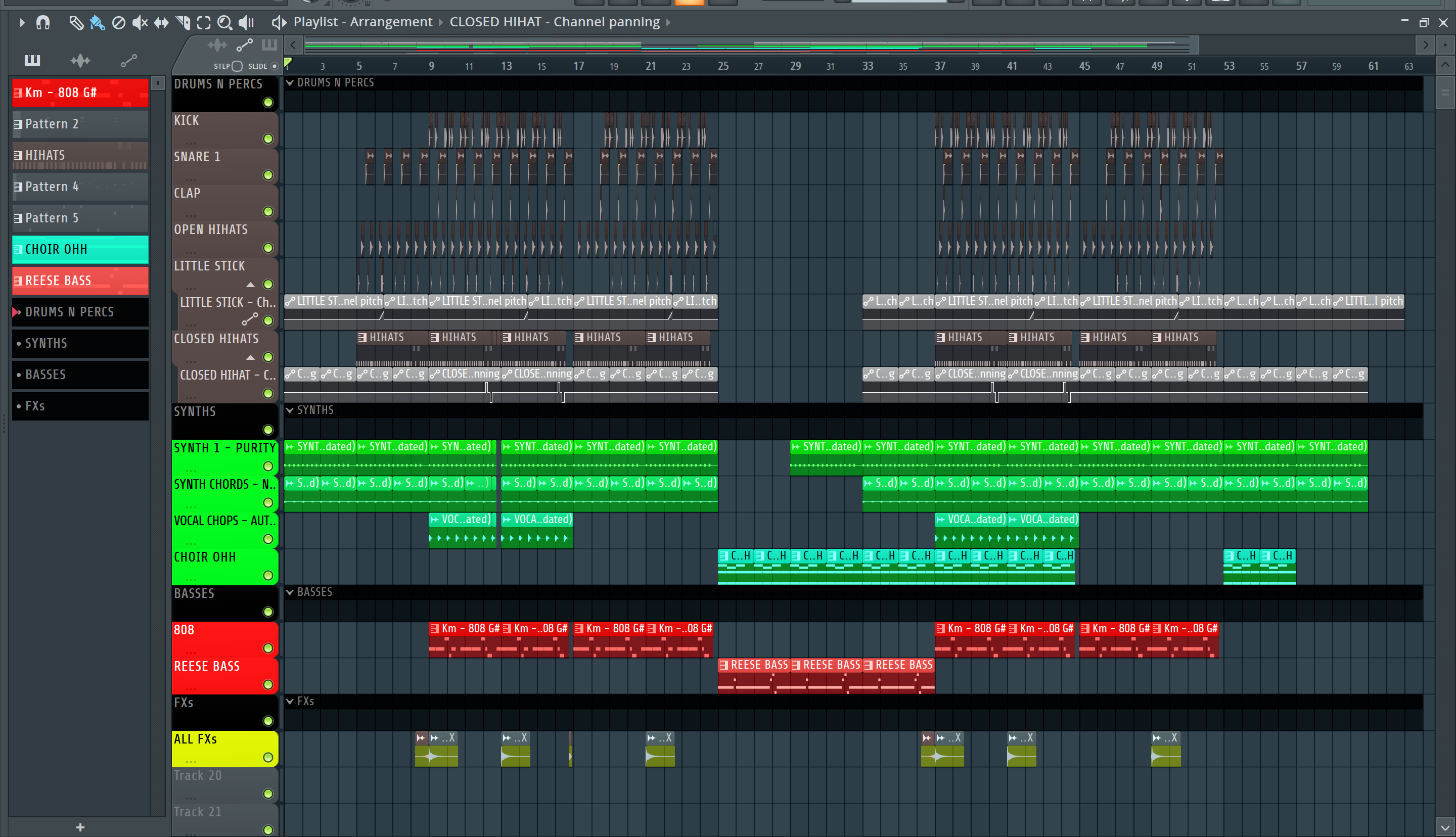The height and width of the screenshot is (837, 1456).
Task: Select the Paint brush tool
Action: click(97, 22)
